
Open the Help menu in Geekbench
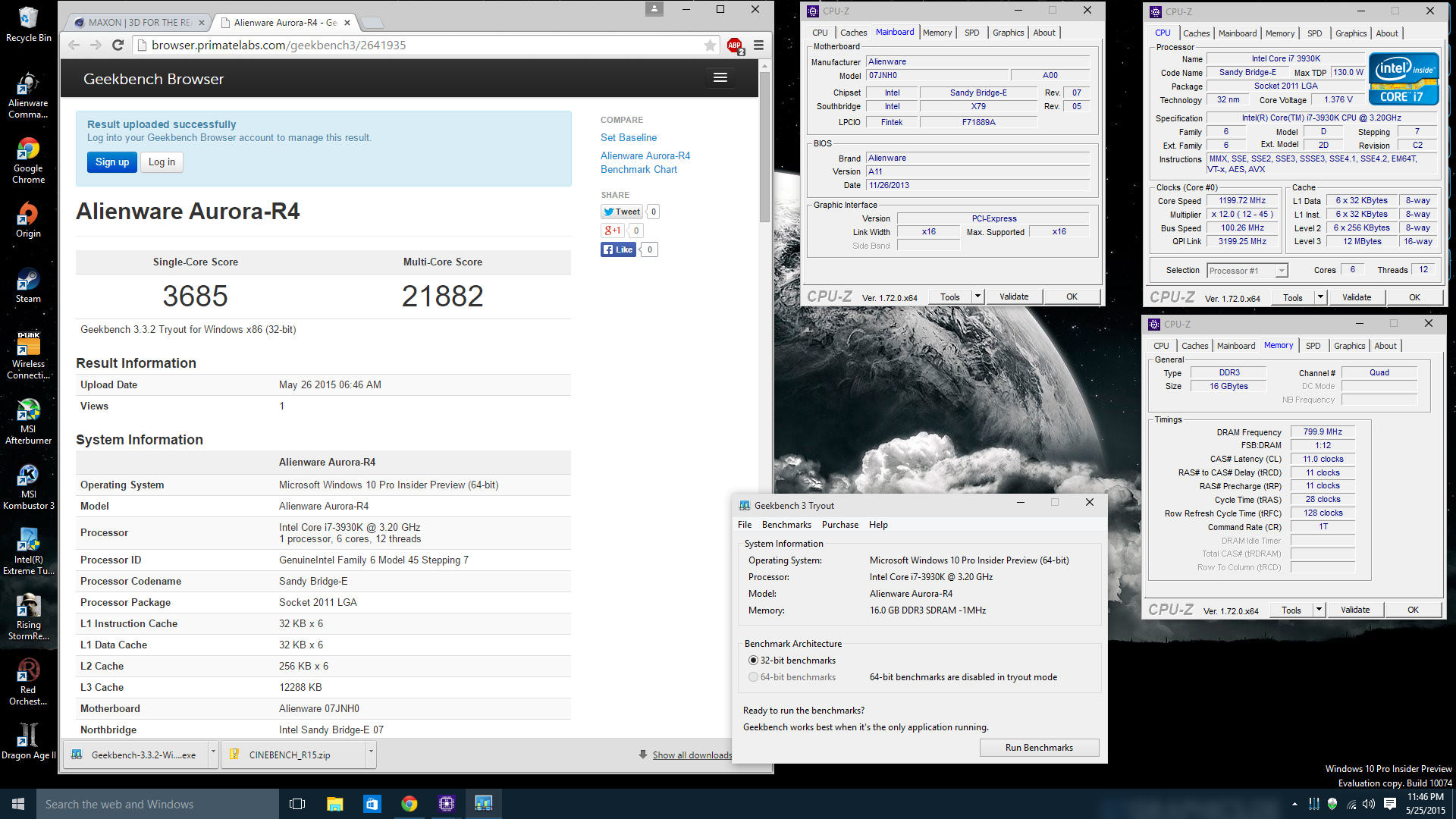pos(878,525)
